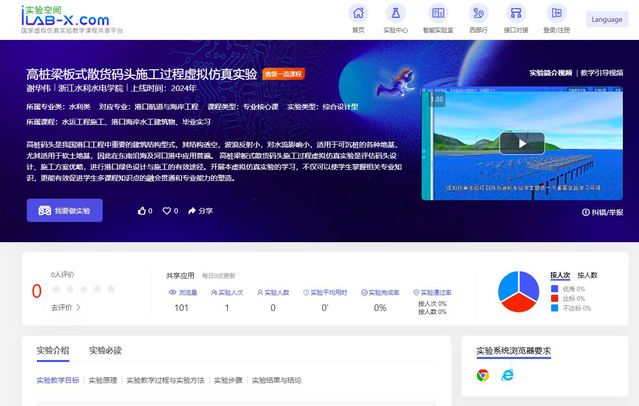639x406 pixels.
Task: Open the 登录/注册 login icon
Action: click(557, 13)
